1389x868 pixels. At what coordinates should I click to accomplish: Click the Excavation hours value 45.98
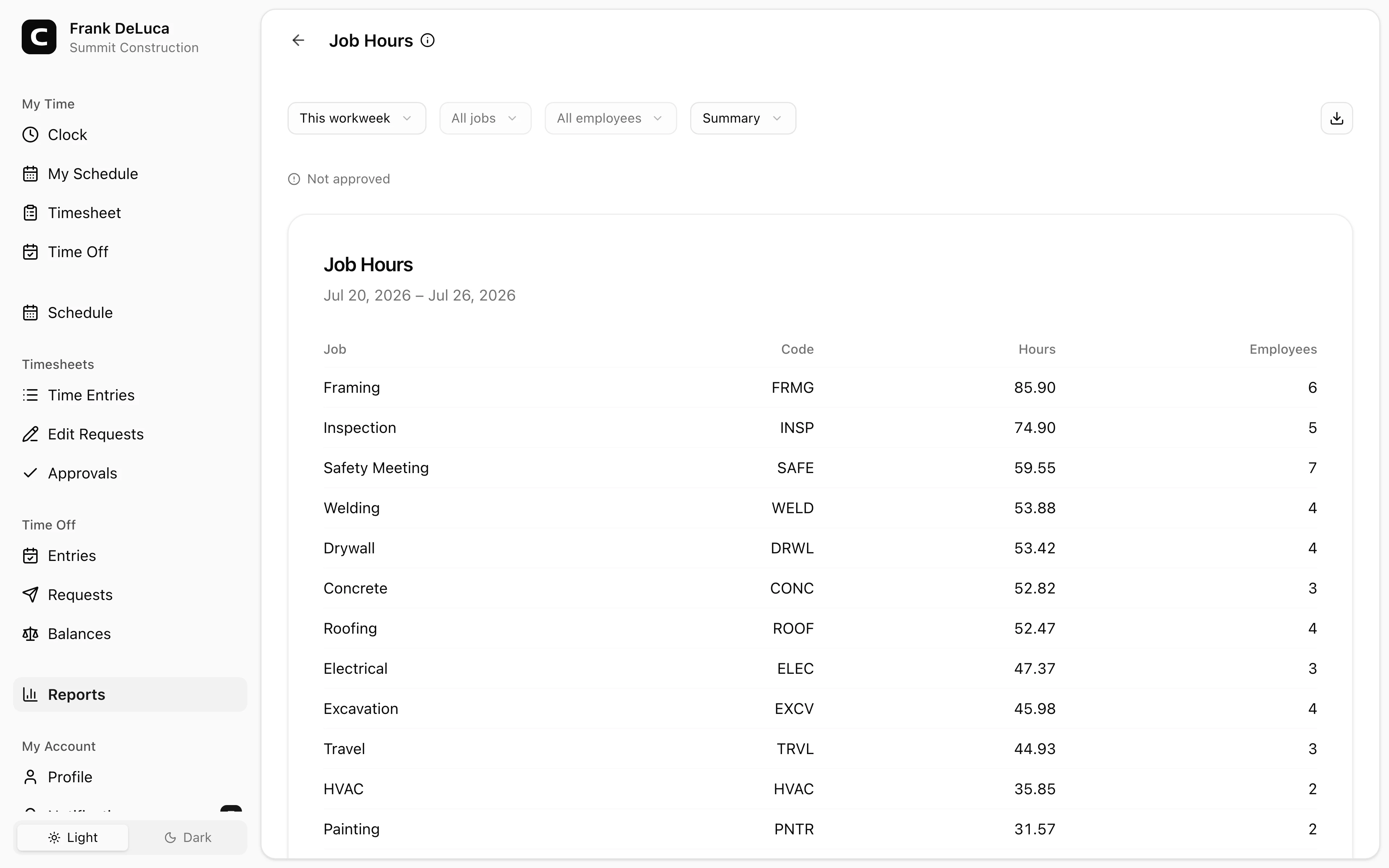tap(1035, 710)
